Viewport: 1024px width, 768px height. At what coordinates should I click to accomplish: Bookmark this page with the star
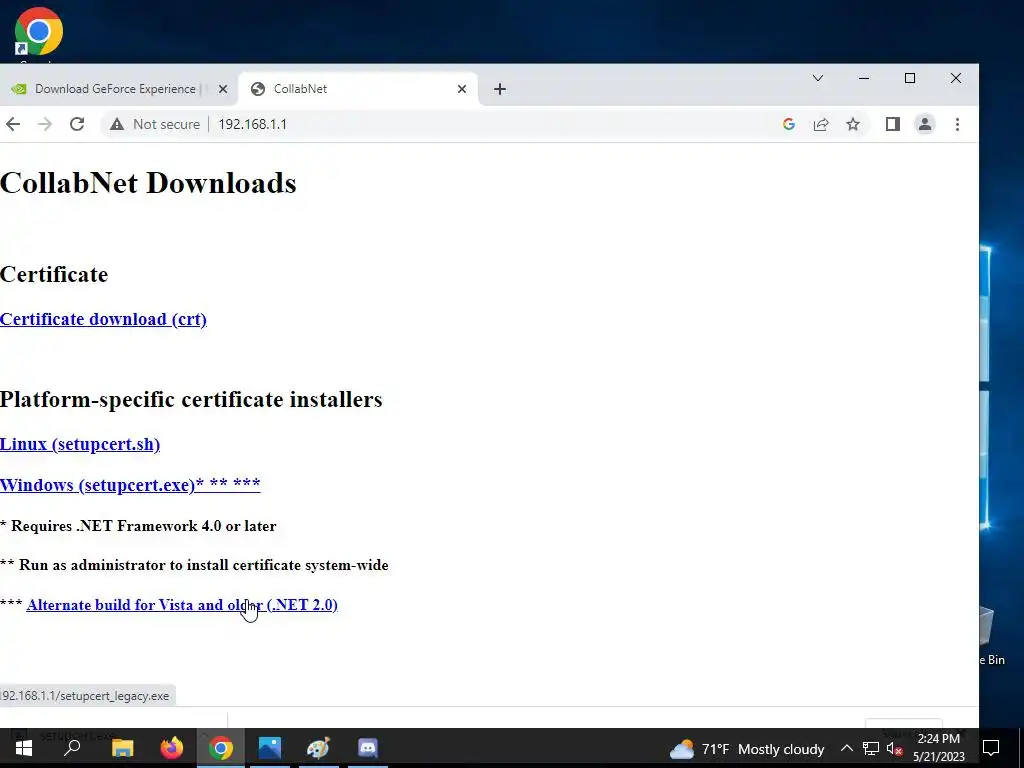tap(853, 124)
